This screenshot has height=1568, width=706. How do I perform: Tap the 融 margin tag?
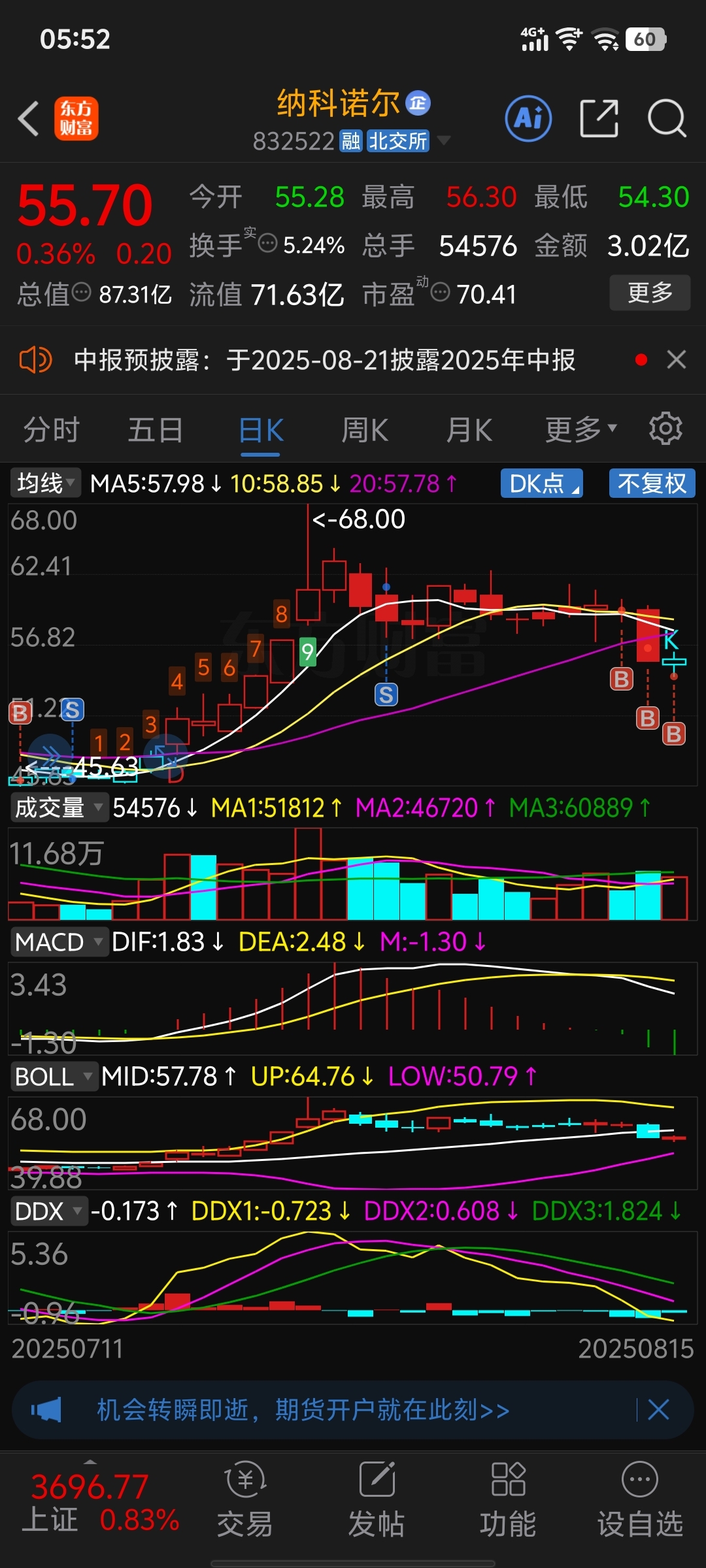[351, 140]
